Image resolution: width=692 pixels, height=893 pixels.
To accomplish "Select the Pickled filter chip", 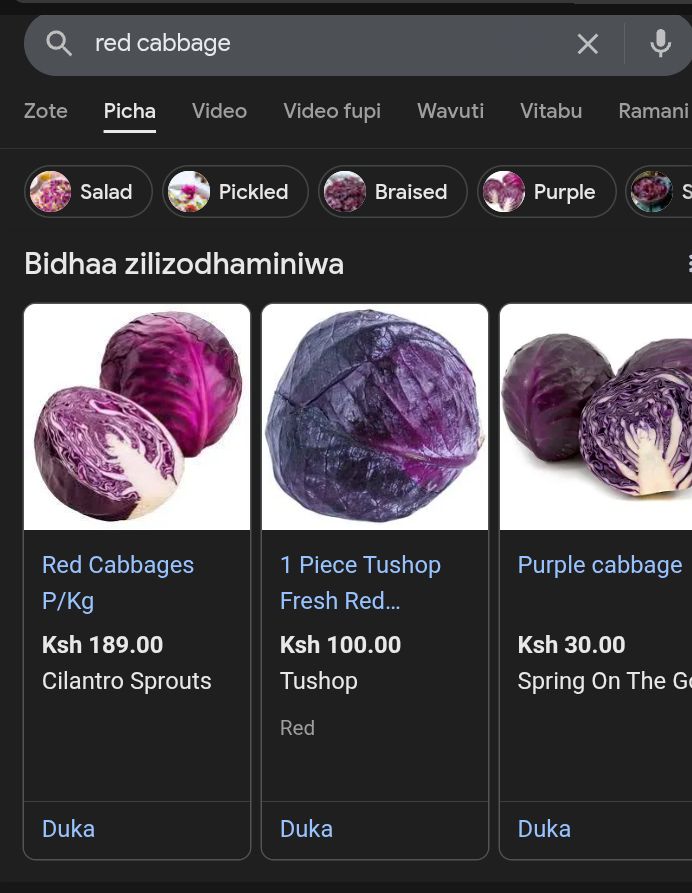I will click(x=235, y=191).
